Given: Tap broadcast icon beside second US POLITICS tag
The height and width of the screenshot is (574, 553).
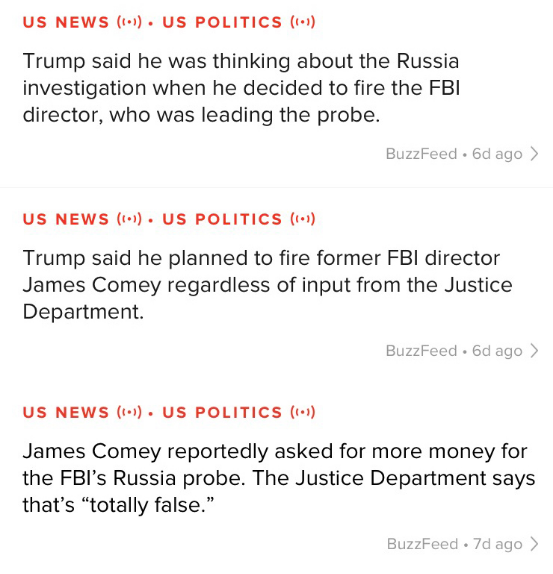Looking at the screenshot, I should pyautogui.click(x=303, y=219).
